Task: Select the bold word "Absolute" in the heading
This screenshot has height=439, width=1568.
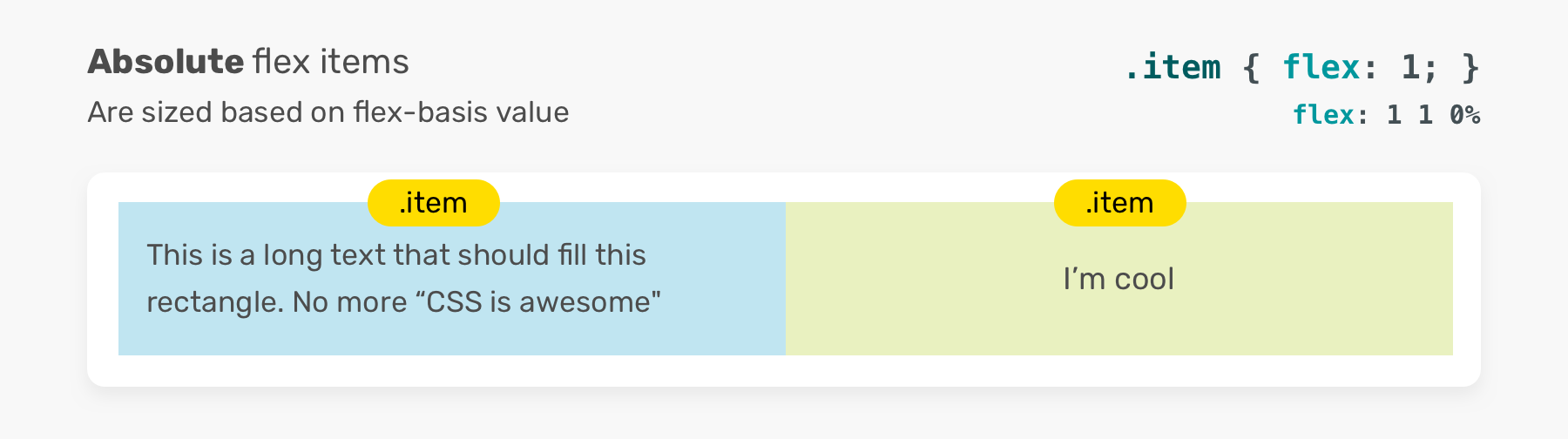Action: tap(166, 62)
